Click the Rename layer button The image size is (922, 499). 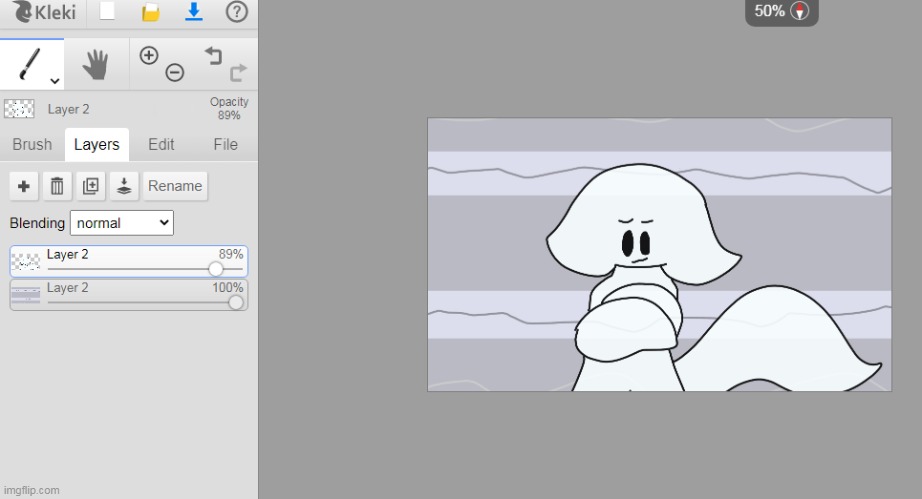pyautogui.click(x=175, y=186)
